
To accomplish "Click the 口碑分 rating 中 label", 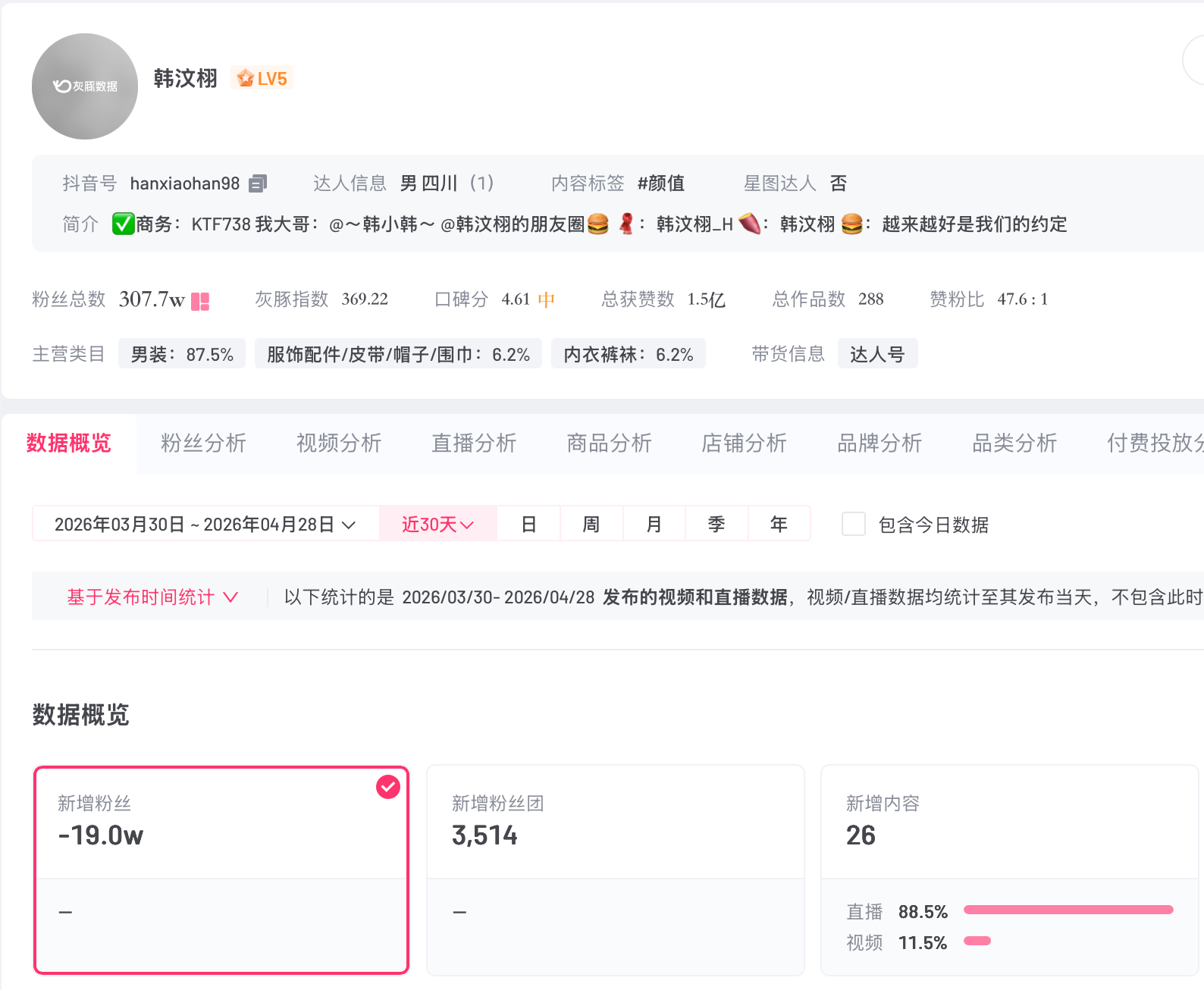I will [x=546, y=299].
